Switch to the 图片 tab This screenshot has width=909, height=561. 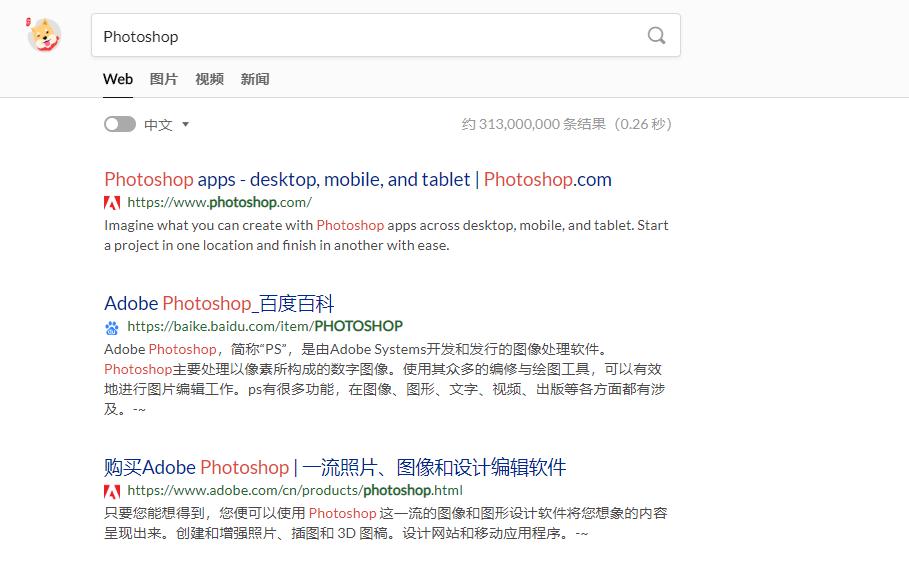(x=163, y=79)
